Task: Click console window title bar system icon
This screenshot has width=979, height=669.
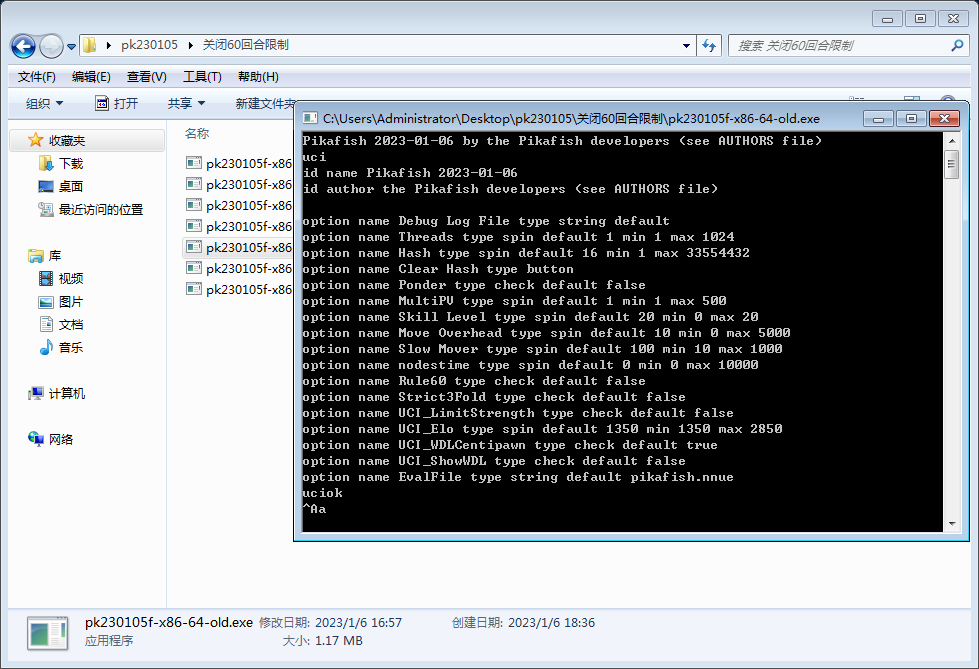Action: (310, 118)
